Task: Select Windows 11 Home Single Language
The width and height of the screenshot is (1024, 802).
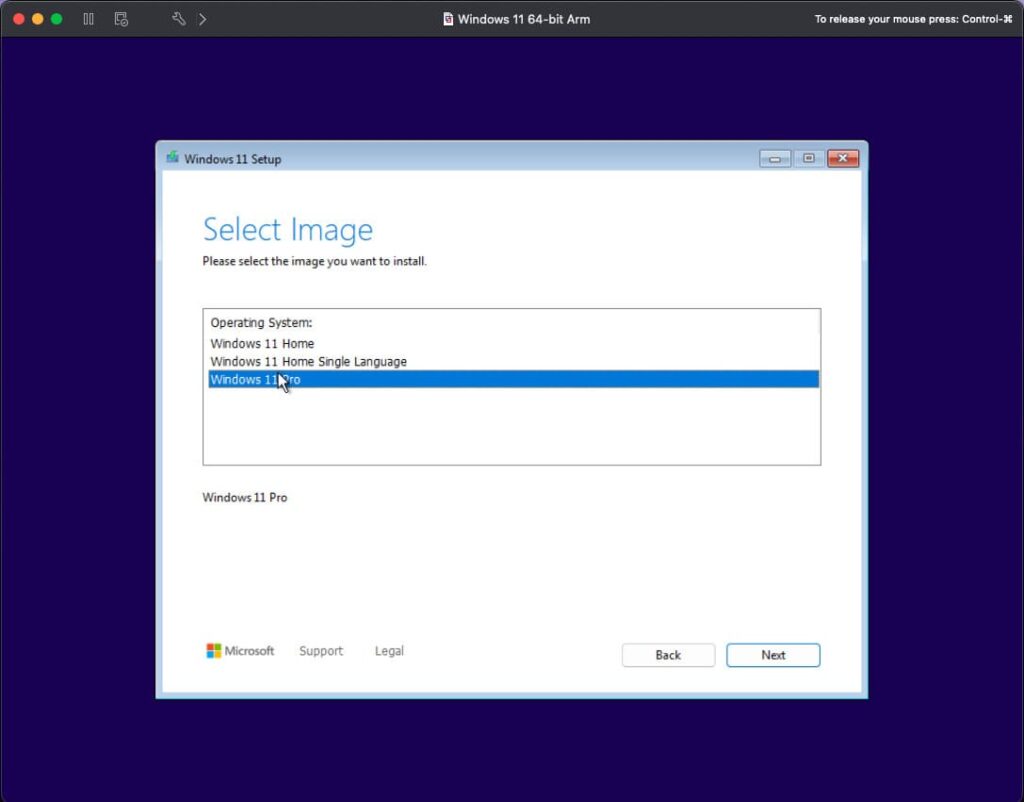Action: point(308,362)
